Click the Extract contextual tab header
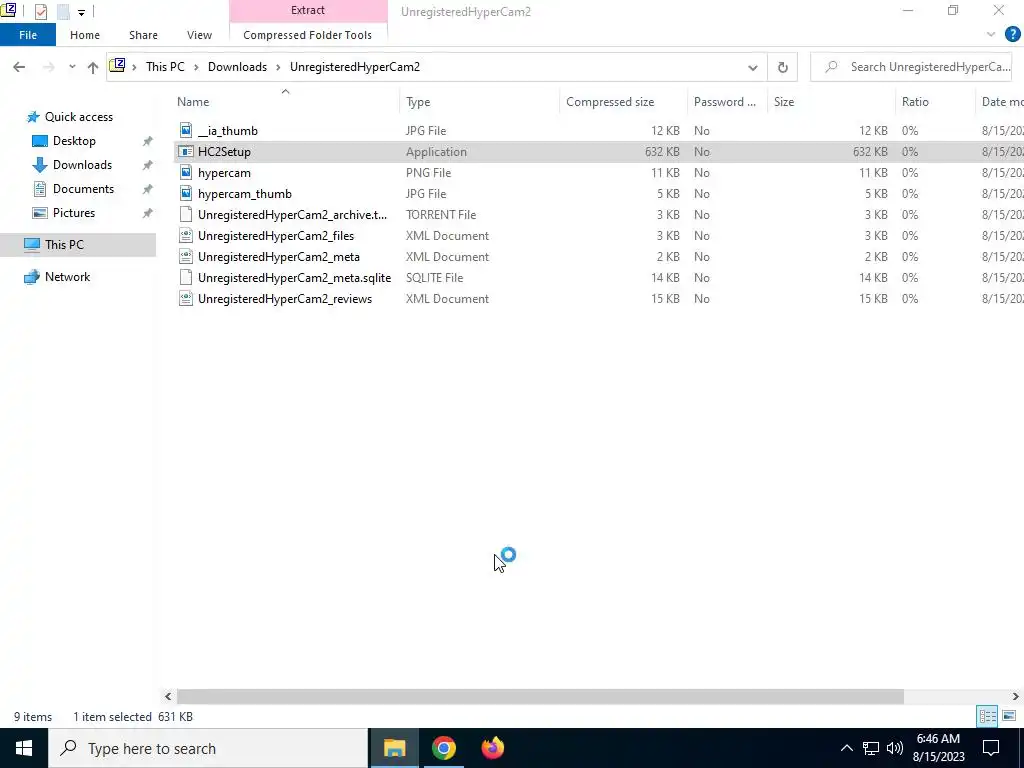This screenshot has height=768, width=1024. pyautogui.click(x=308, y=10)
